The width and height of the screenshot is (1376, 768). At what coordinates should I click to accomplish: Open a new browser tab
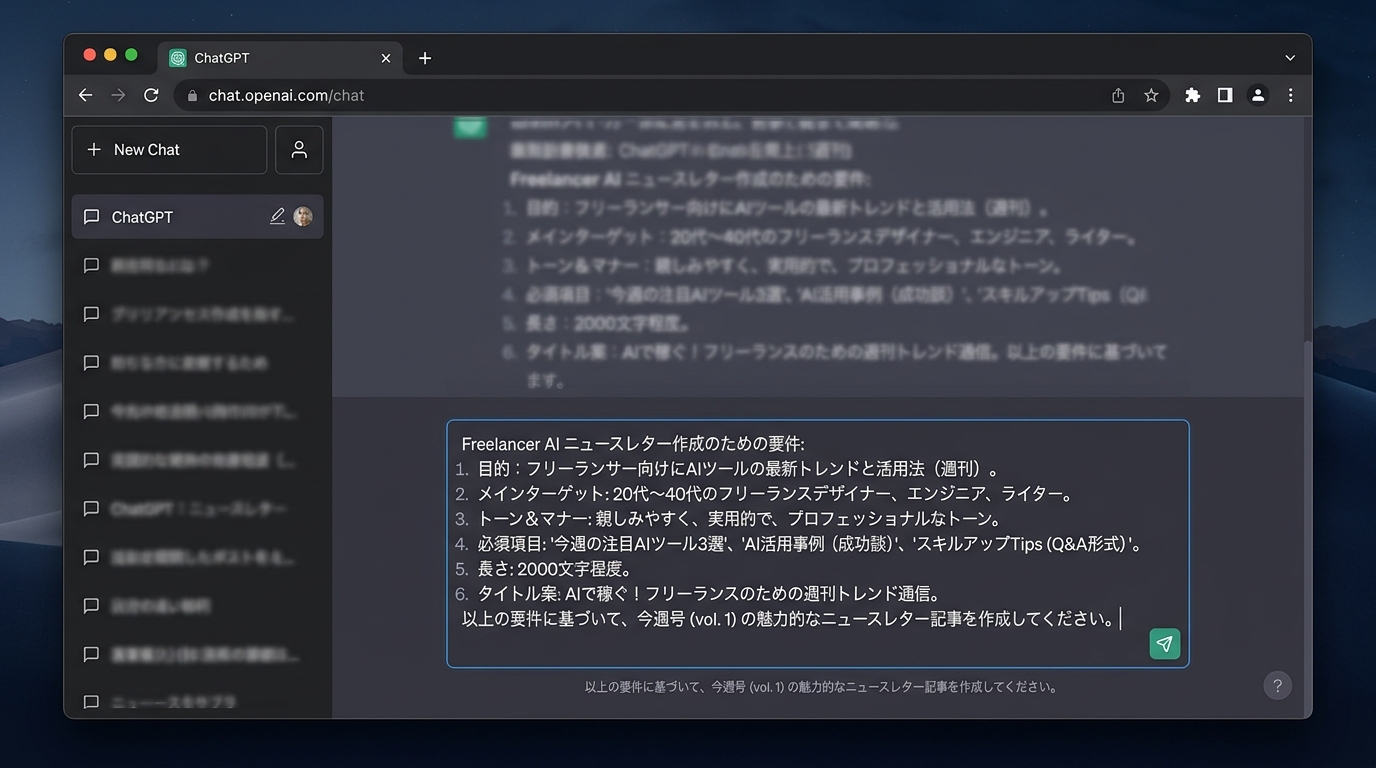[425, 58]
